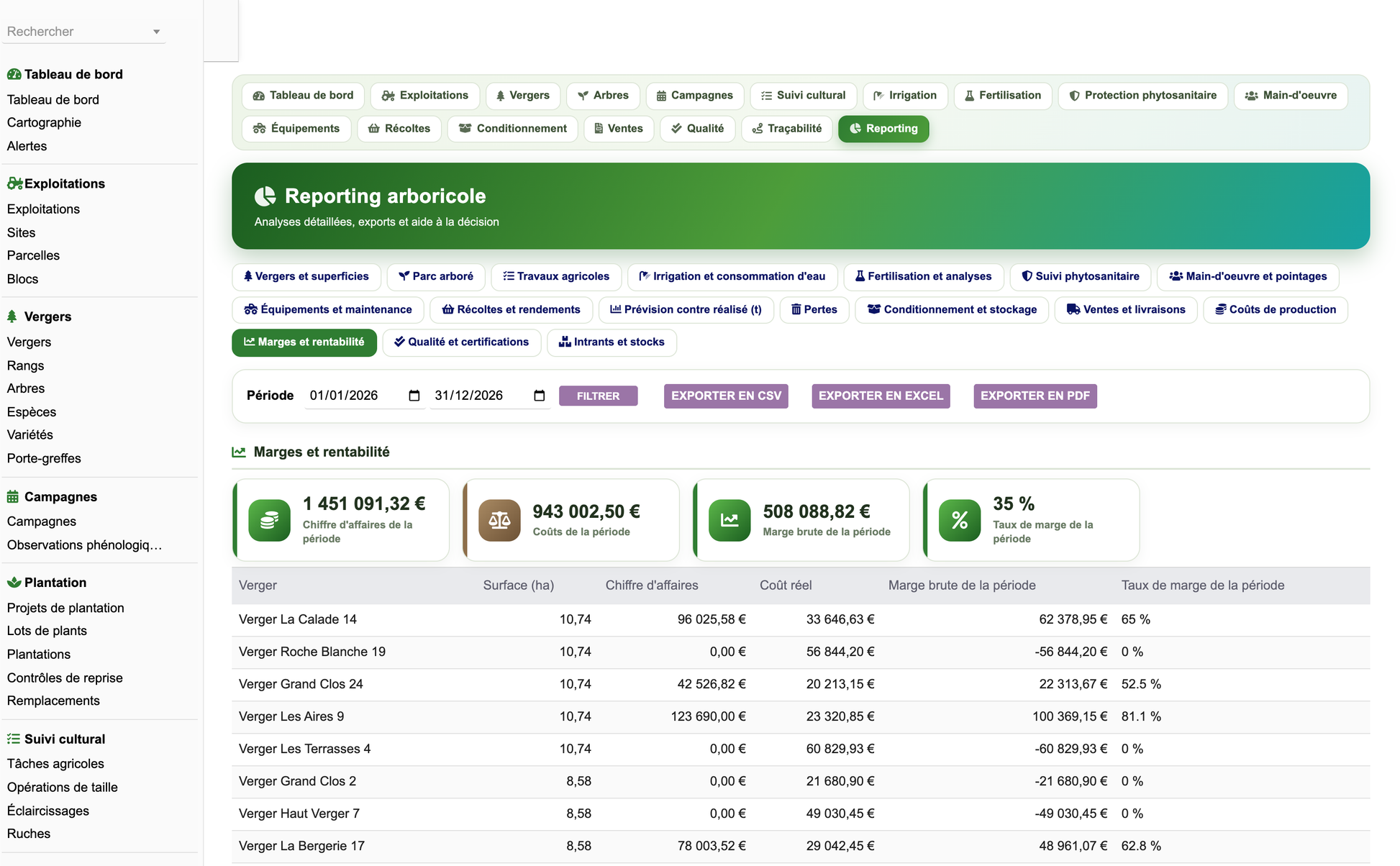Open Vergers et superficies report
1400x866 pixels.
pyautogui.click(x=306, y=277)
